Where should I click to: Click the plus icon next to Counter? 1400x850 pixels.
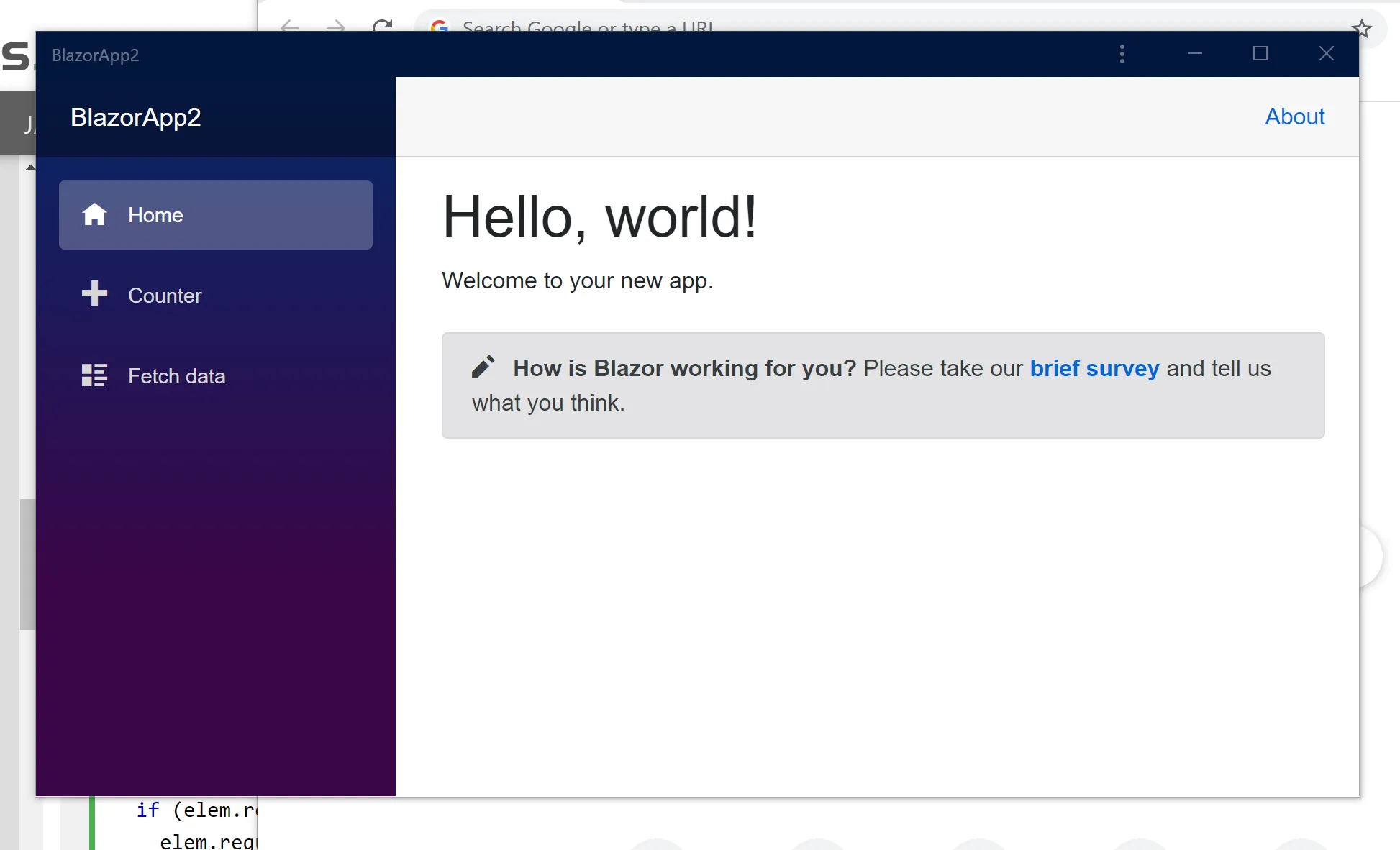tap(94, 294)
